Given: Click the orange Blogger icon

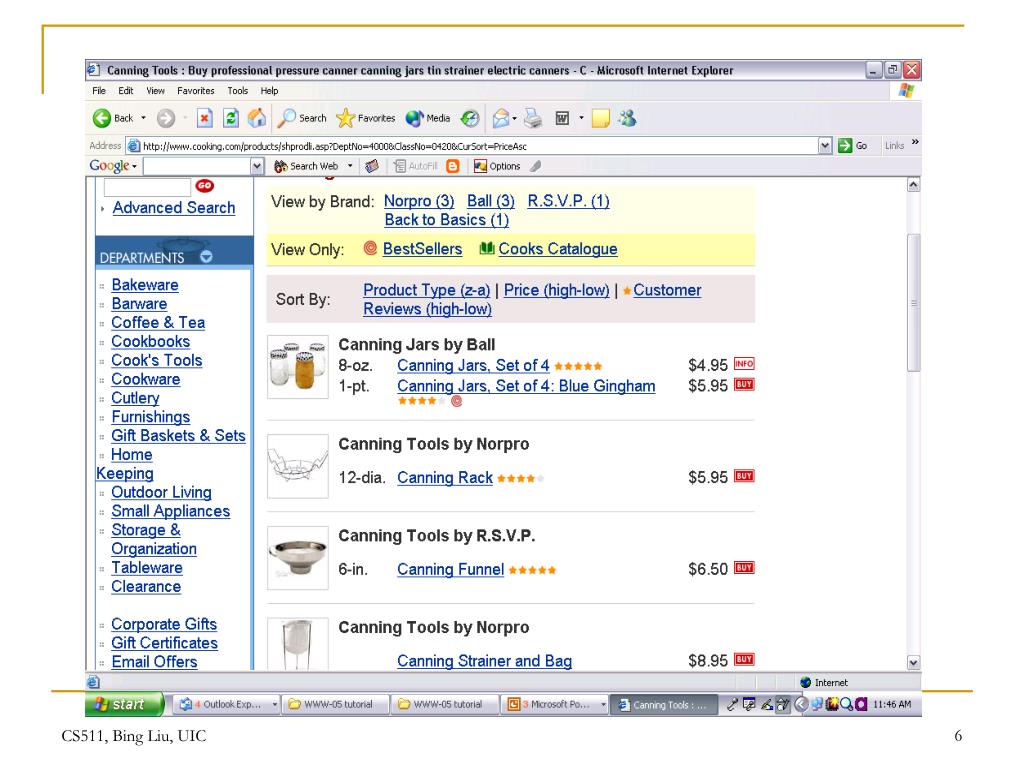Looking at the screenshot, I should [x=453, y=167].
